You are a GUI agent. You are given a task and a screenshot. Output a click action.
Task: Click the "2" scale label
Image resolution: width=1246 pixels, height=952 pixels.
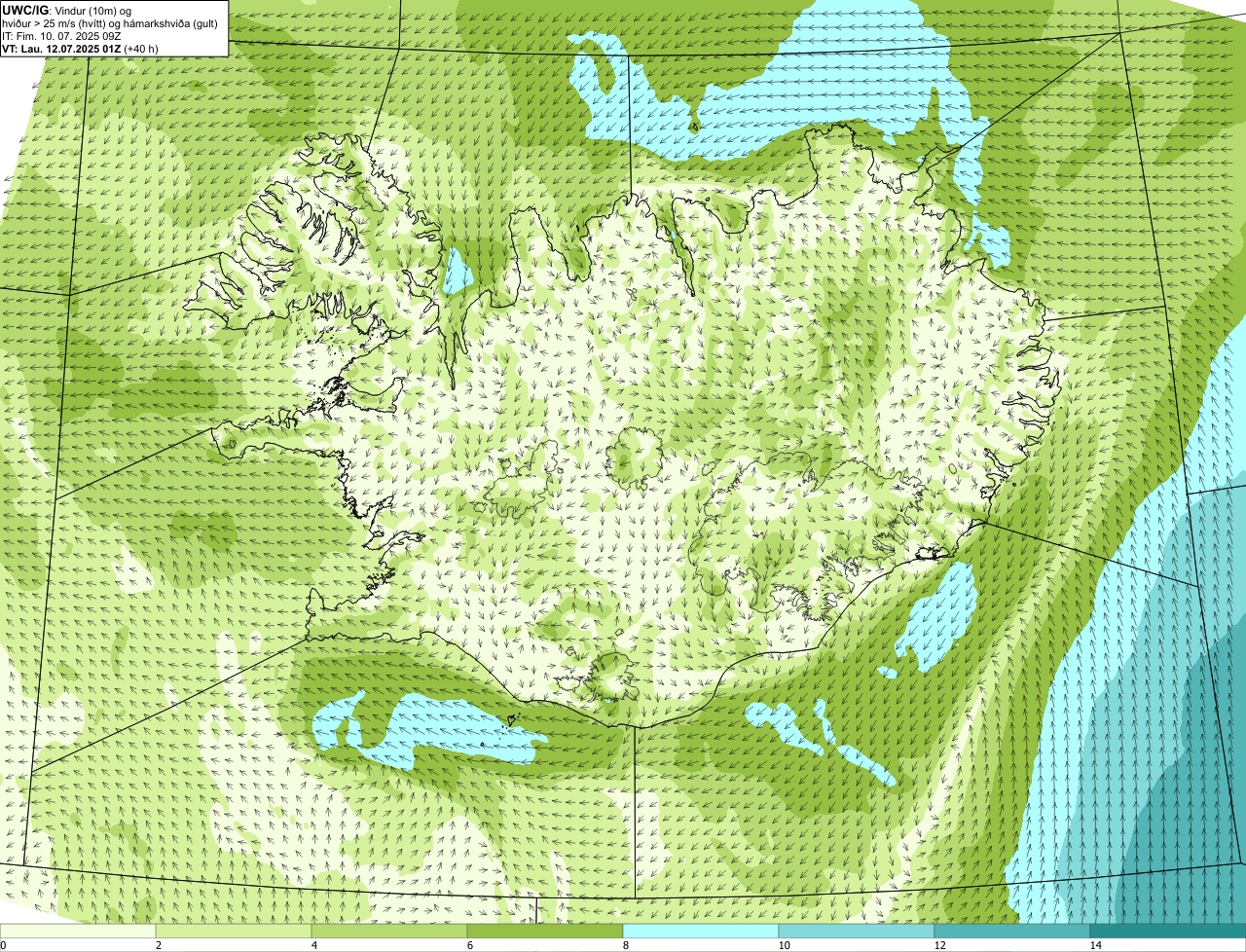pyautogui.click(x=158, y=945)
